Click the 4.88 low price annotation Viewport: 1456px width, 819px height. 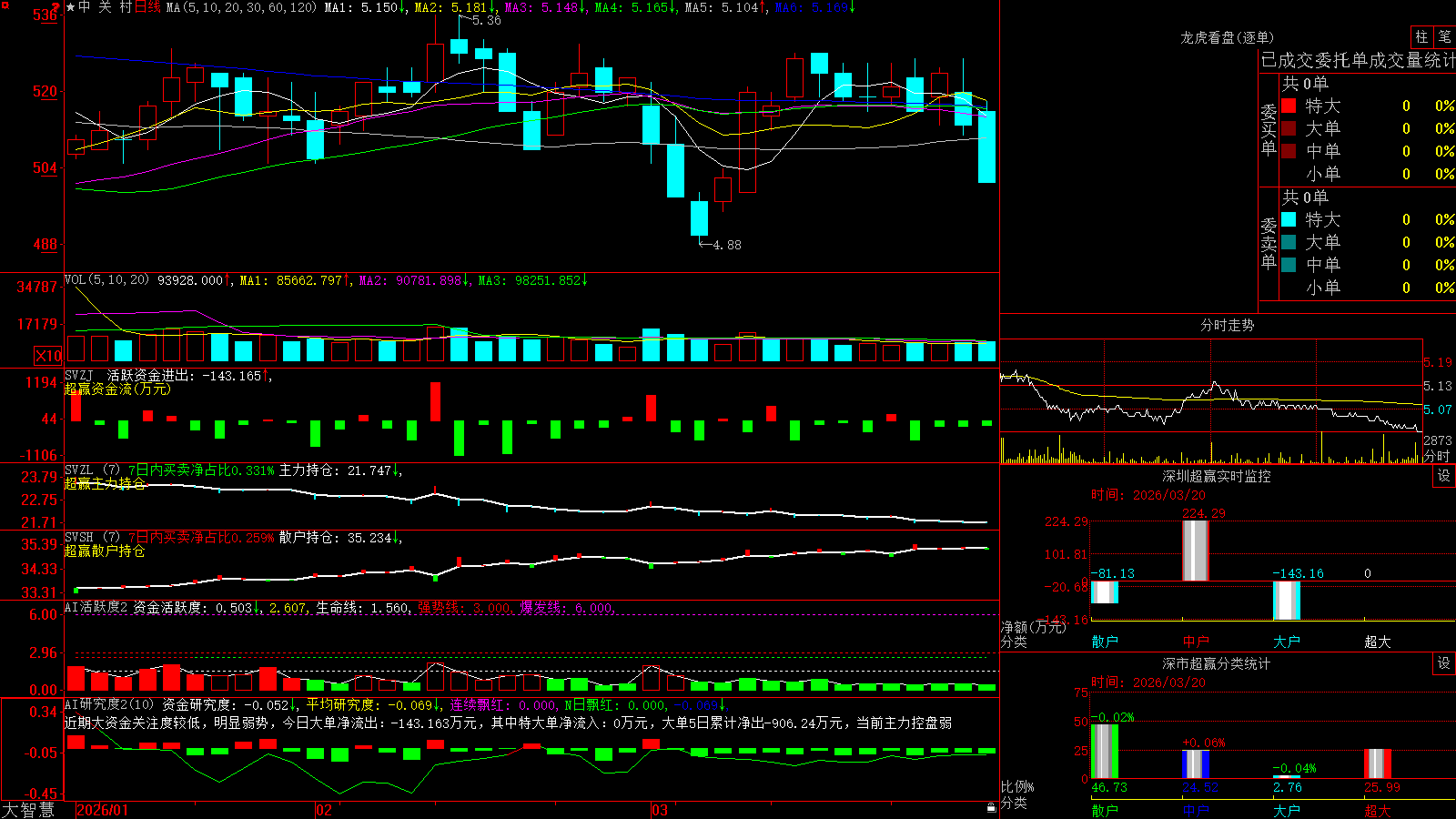726,245
